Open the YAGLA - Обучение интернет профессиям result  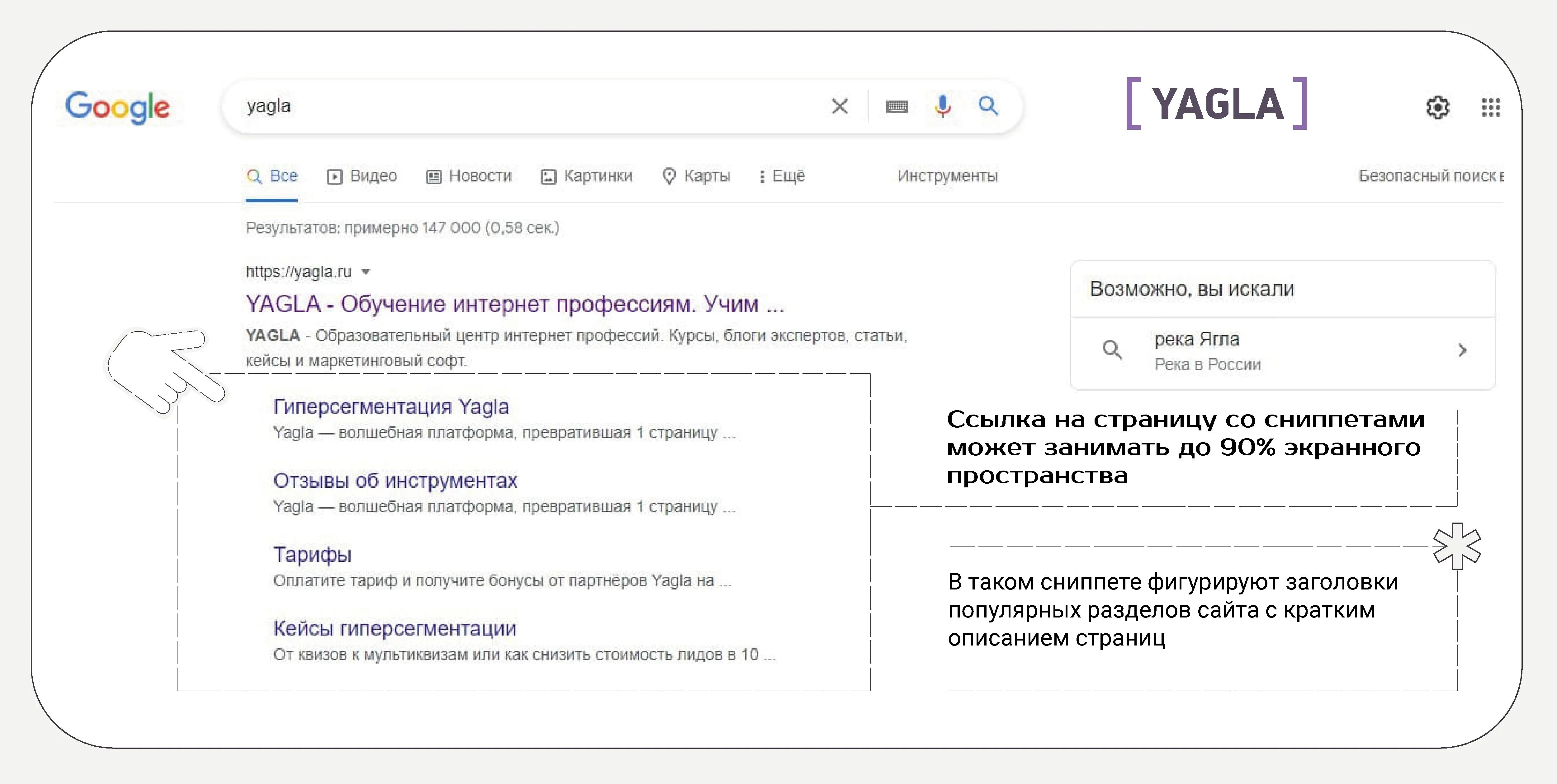click(x=514, y=304)
